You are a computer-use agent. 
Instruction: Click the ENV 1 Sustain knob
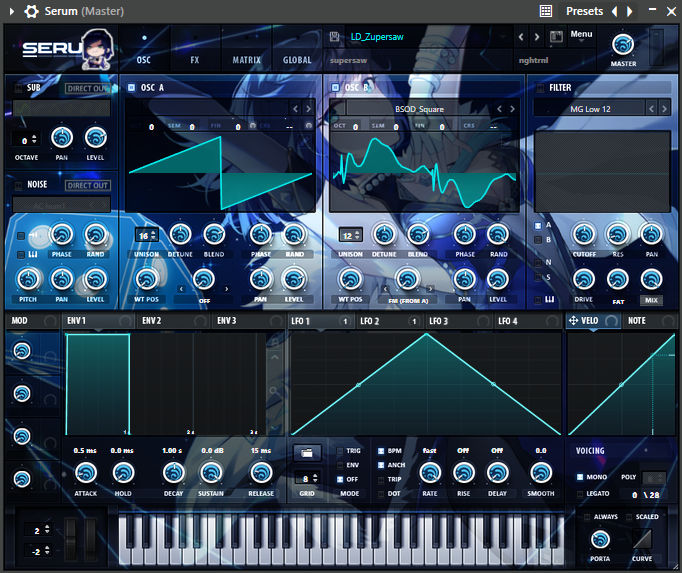pos(211,473)
